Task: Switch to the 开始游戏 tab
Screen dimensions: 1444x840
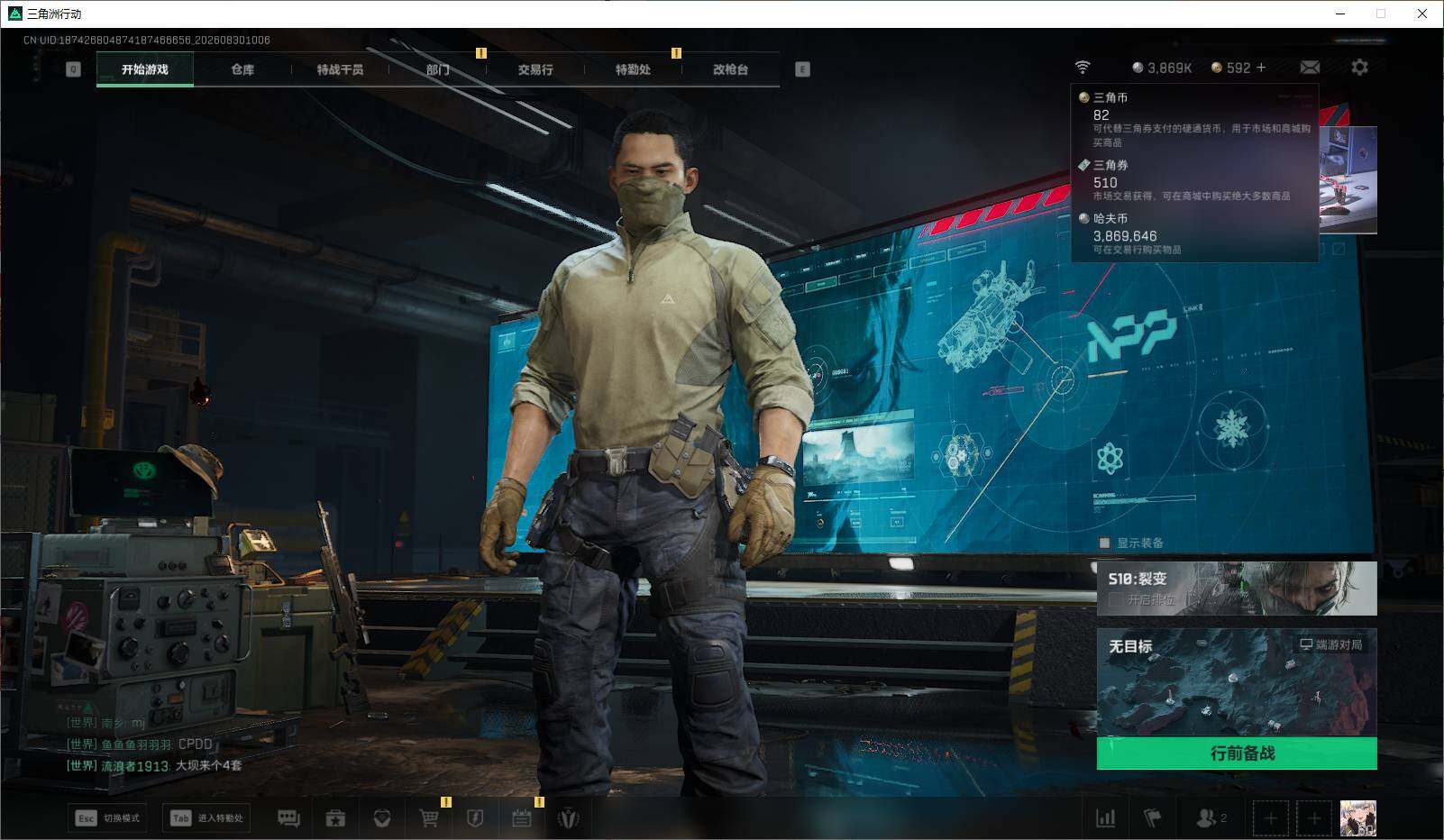Action: point(145,69)
